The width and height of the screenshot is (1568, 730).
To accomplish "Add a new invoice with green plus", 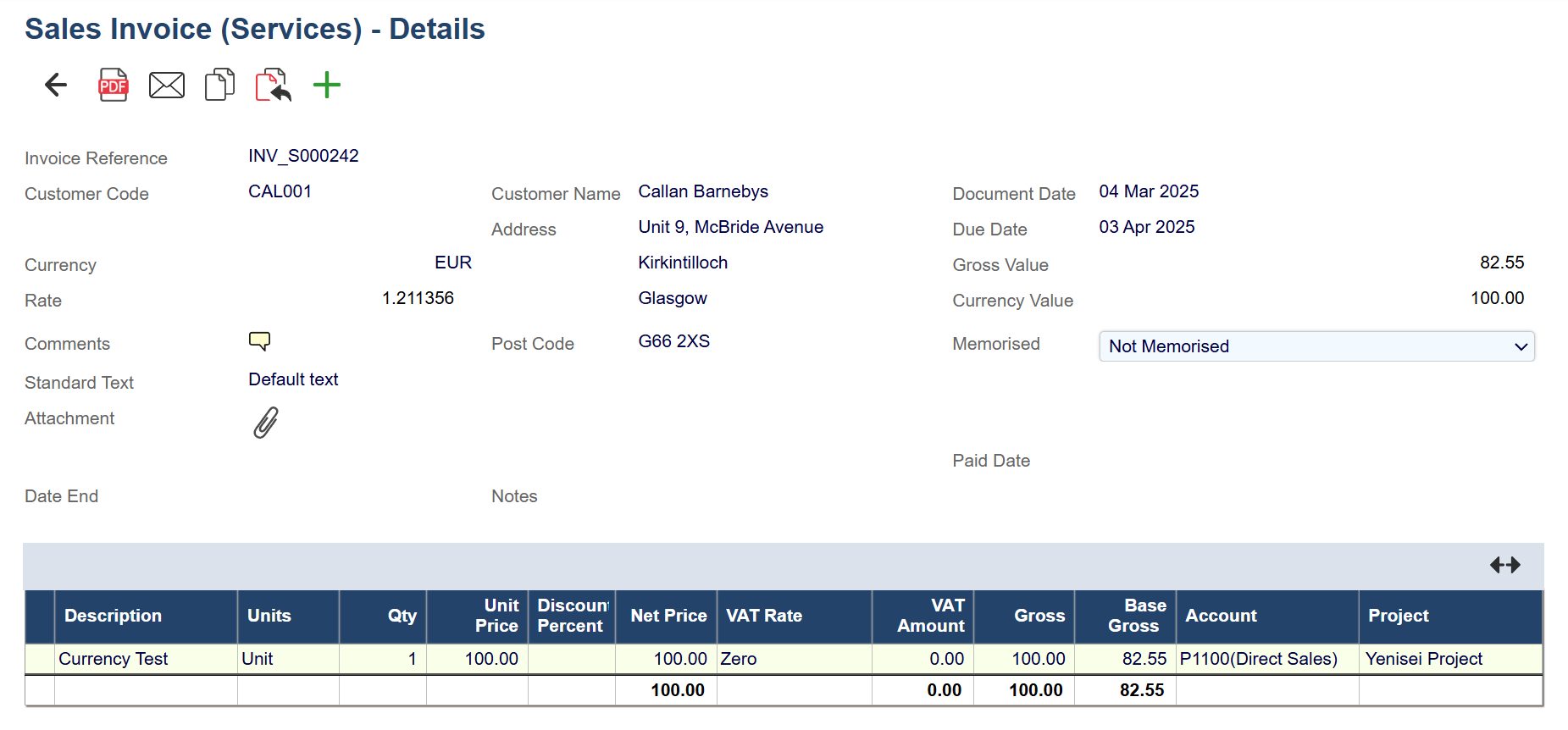I will [x=326, y=85].
